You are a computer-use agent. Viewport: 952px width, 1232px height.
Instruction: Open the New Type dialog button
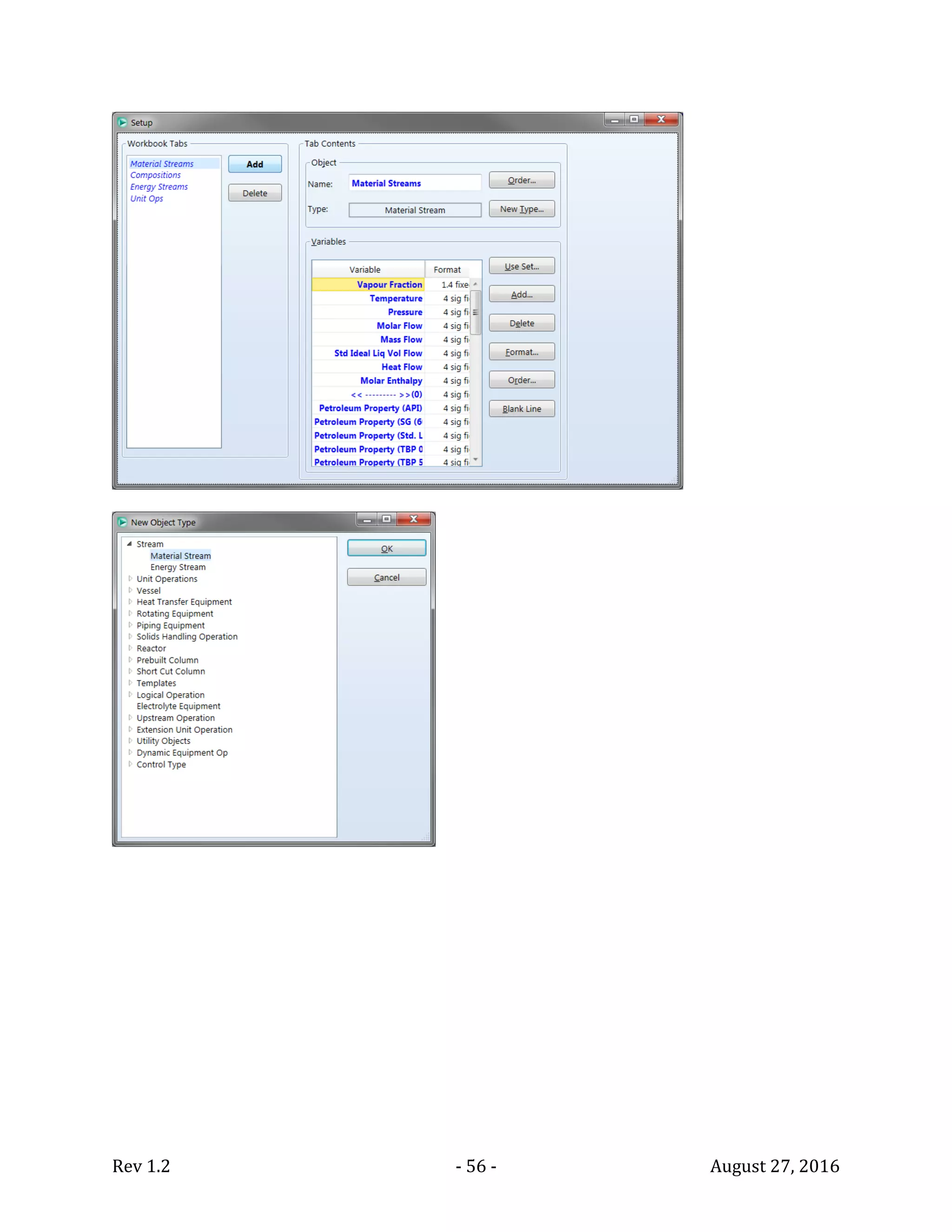pyautogui.click(x=522, y=209)
